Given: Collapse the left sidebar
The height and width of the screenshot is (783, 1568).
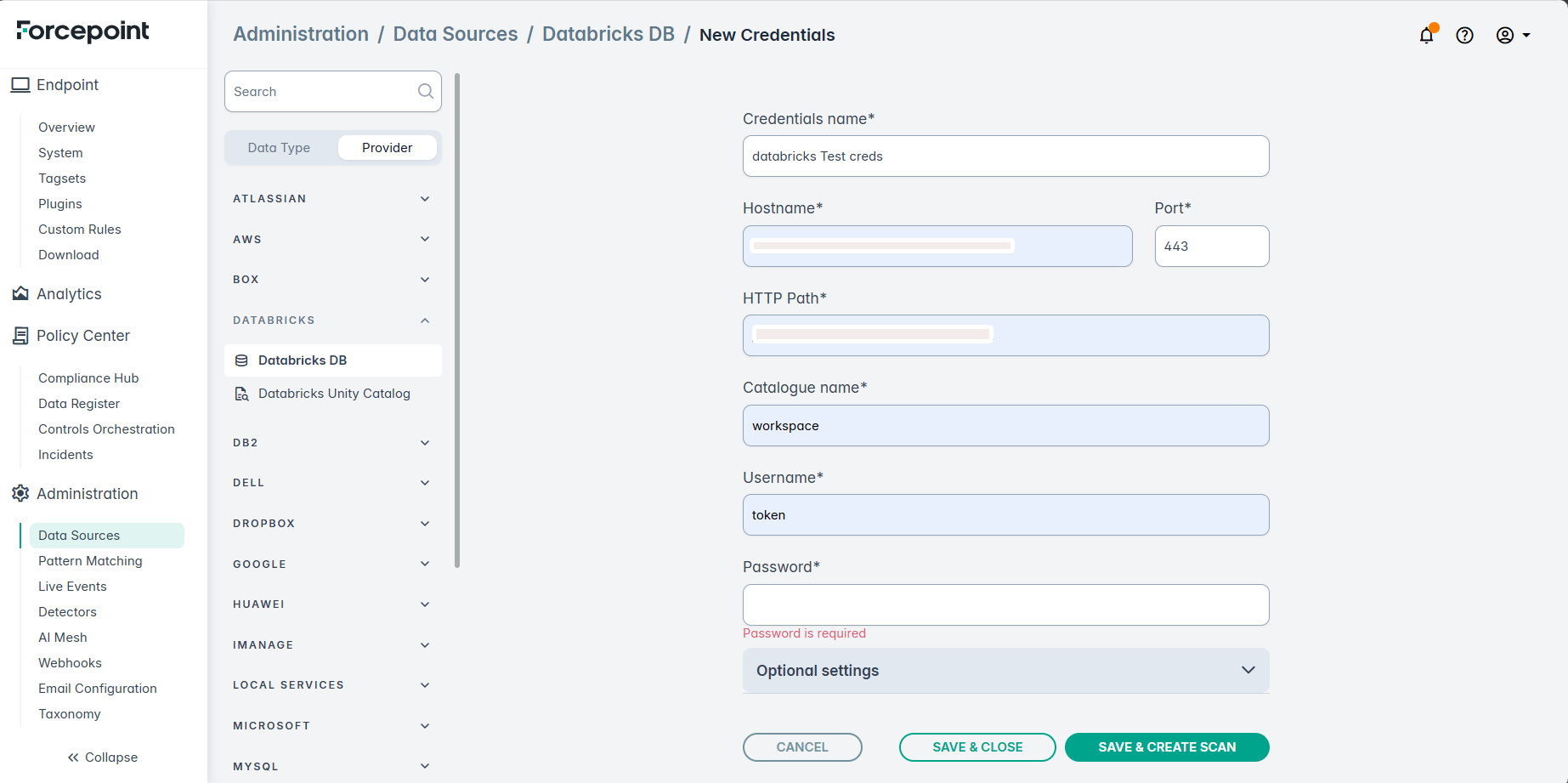Looking at the screenshot, I should pos(103,757).
